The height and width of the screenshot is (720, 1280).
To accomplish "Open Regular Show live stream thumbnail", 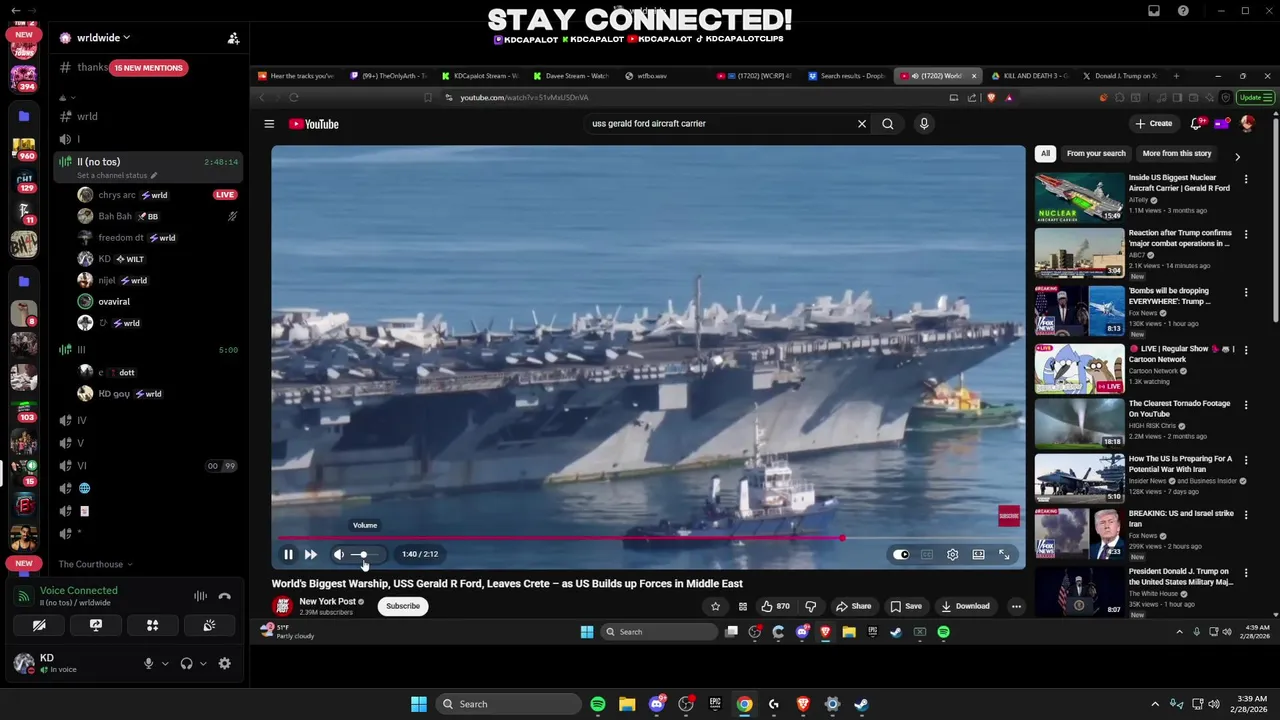I will (x=1079, y=369).
